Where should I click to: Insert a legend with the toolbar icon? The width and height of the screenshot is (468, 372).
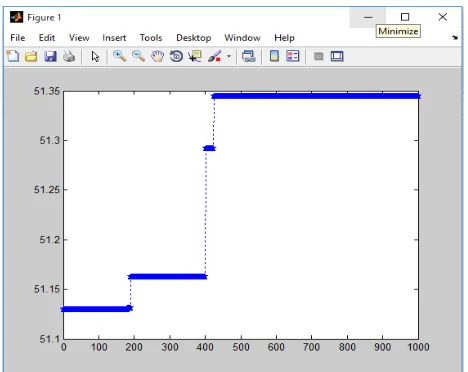(293, 56)
